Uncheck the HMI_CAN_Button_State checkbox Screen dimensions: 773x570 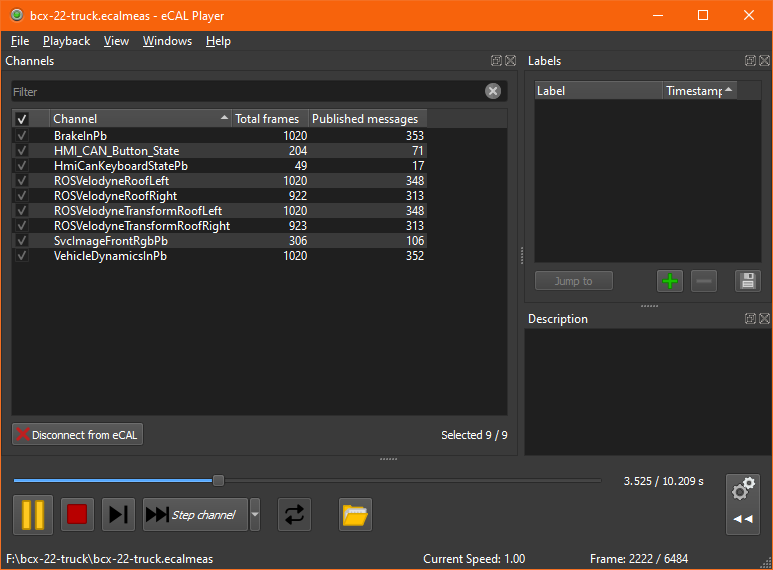point(22,150)
